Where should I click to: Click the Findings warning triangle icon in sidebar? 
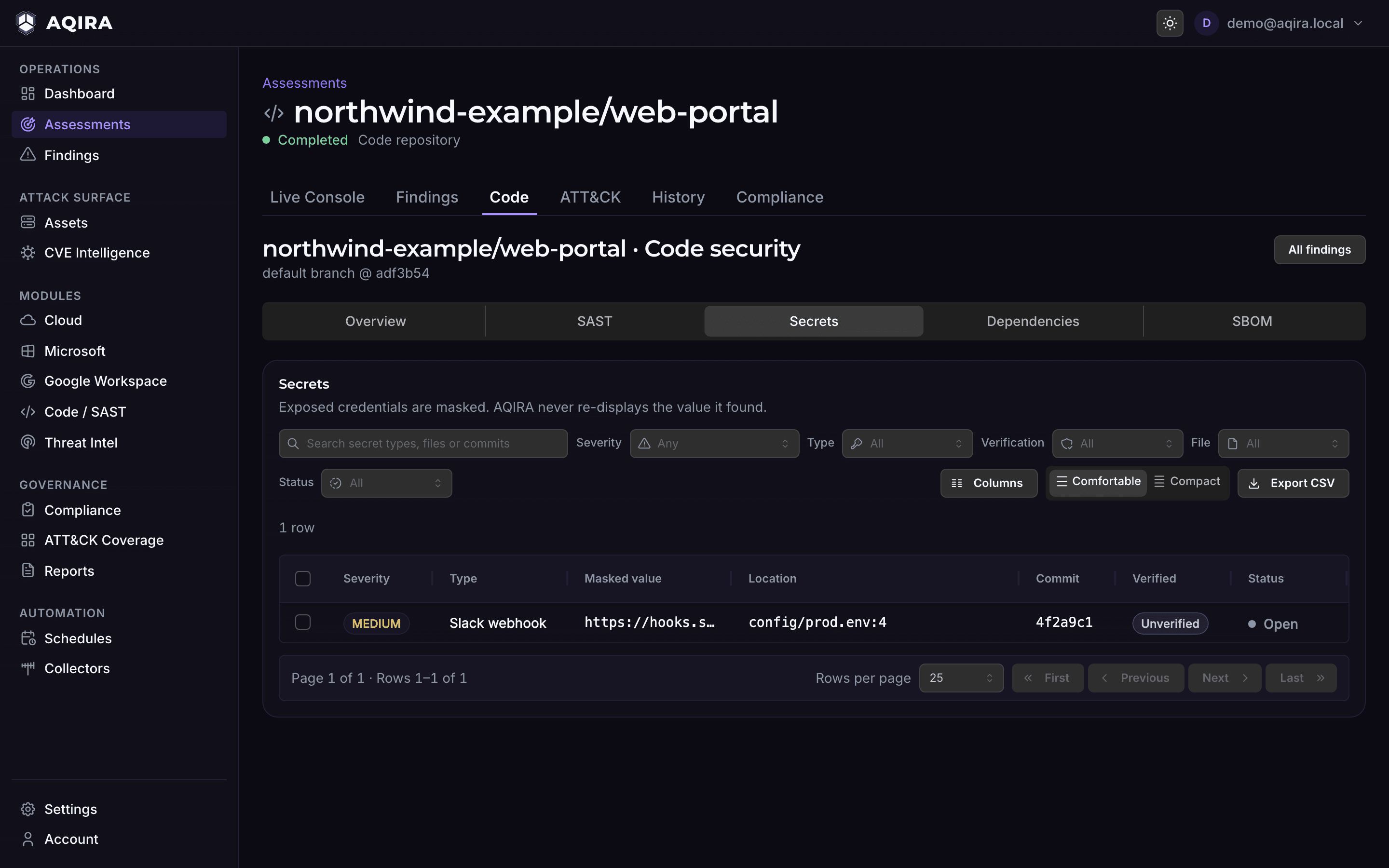(x=27, y=155)
